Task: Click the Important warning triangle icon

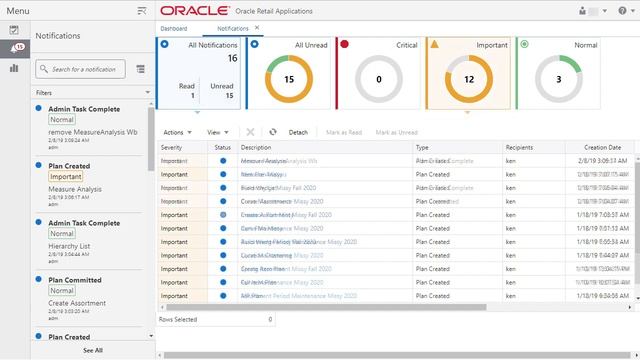Action: pos(435,44)
